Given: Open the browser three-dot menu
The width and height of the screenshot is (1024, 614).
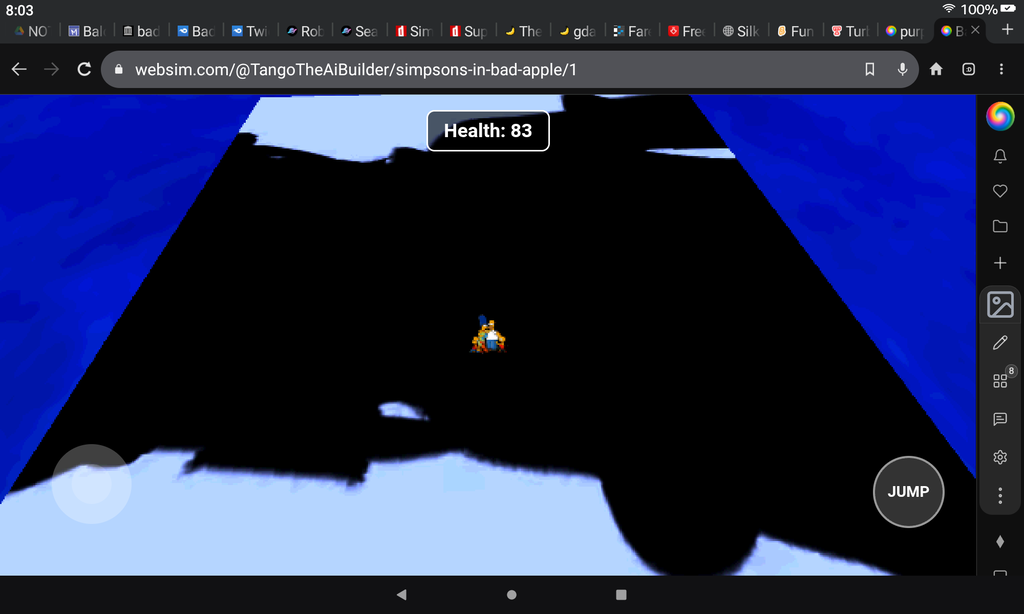Looking at the screenshot, I should (1001, 69).
